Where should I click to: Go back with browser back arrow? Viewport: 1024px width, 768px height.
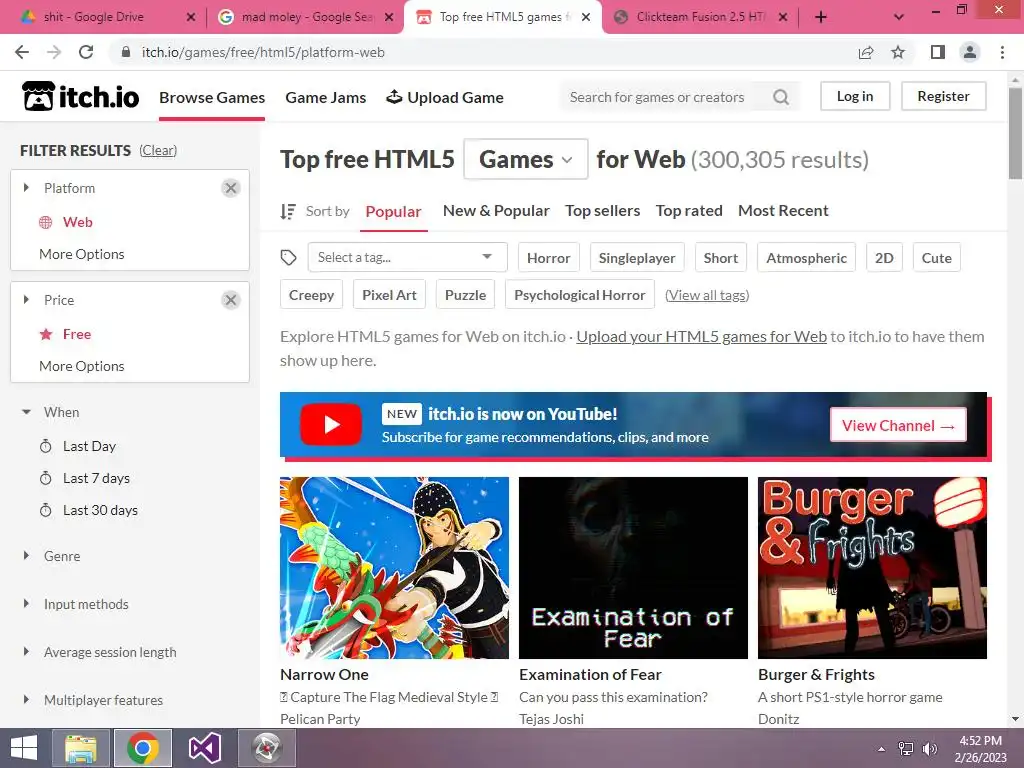pos(22,52)
